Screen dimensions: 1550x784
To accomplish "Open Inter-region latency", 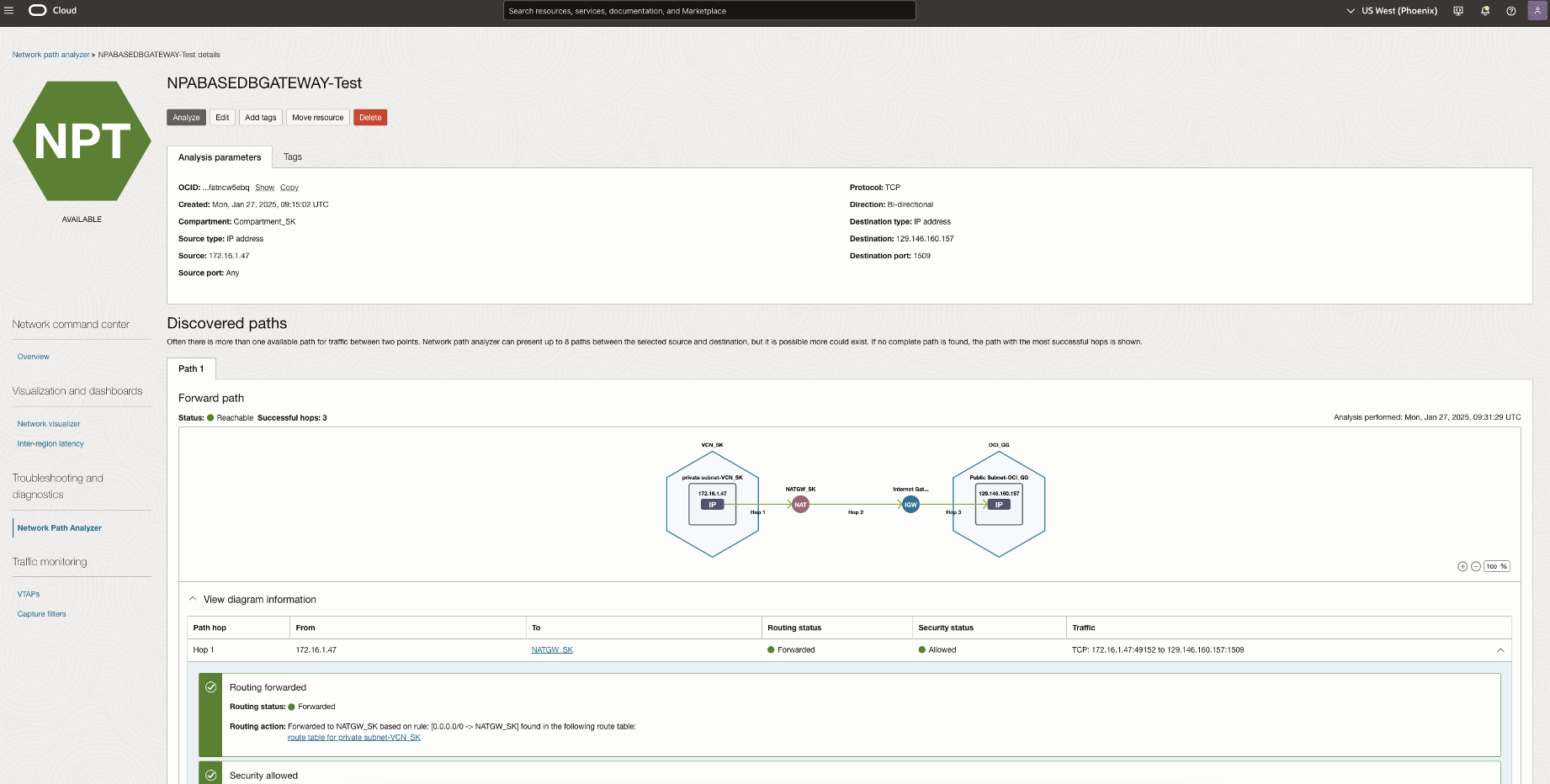I will [50, 443].
